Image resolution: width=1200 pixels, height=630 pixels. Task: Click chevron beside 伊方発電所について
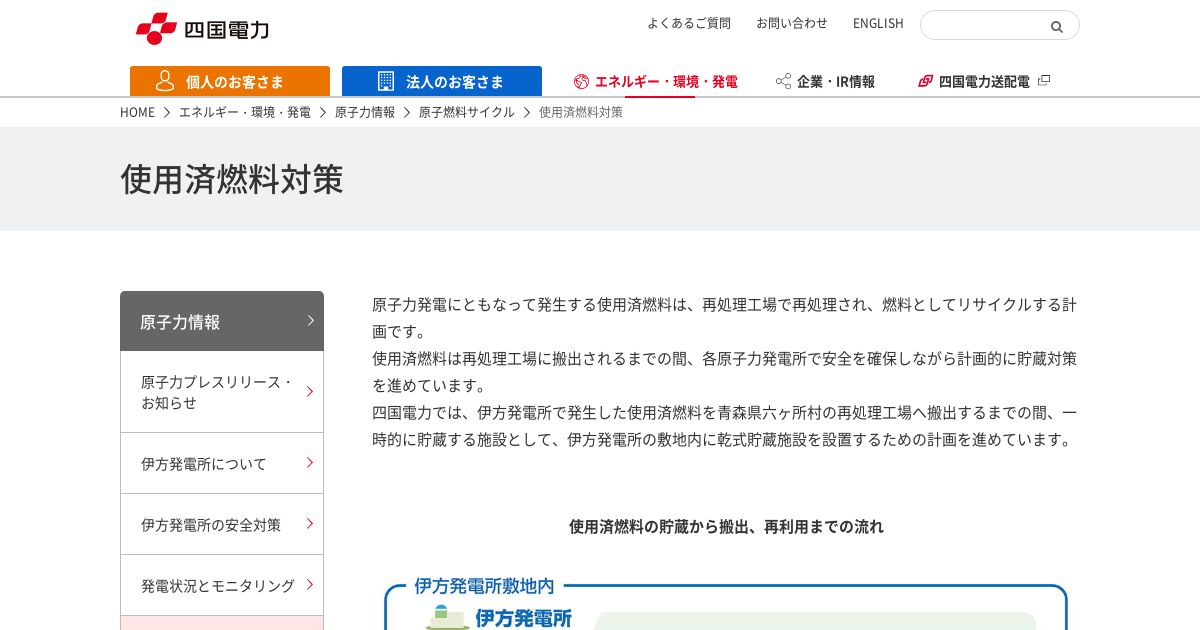[x=310, y=462]
